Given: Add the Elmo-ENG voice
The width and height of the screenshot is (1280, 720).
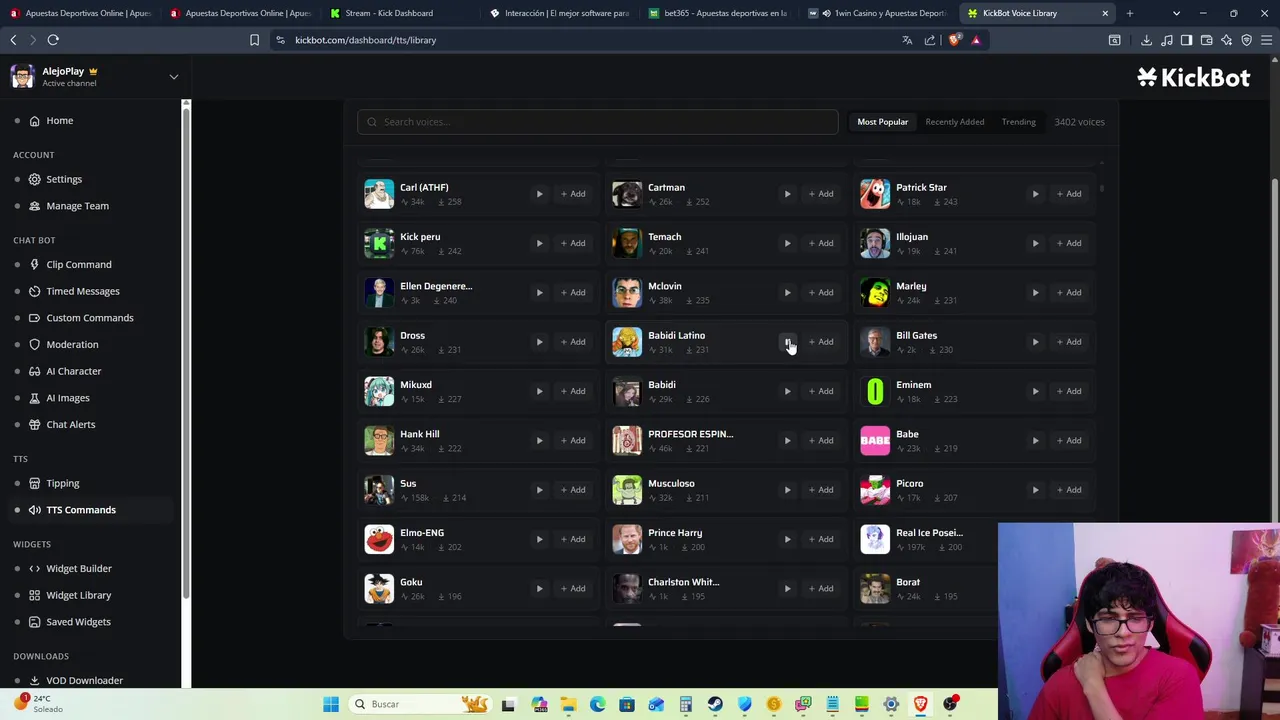Looking at the screenshot, I should [573, 539].
